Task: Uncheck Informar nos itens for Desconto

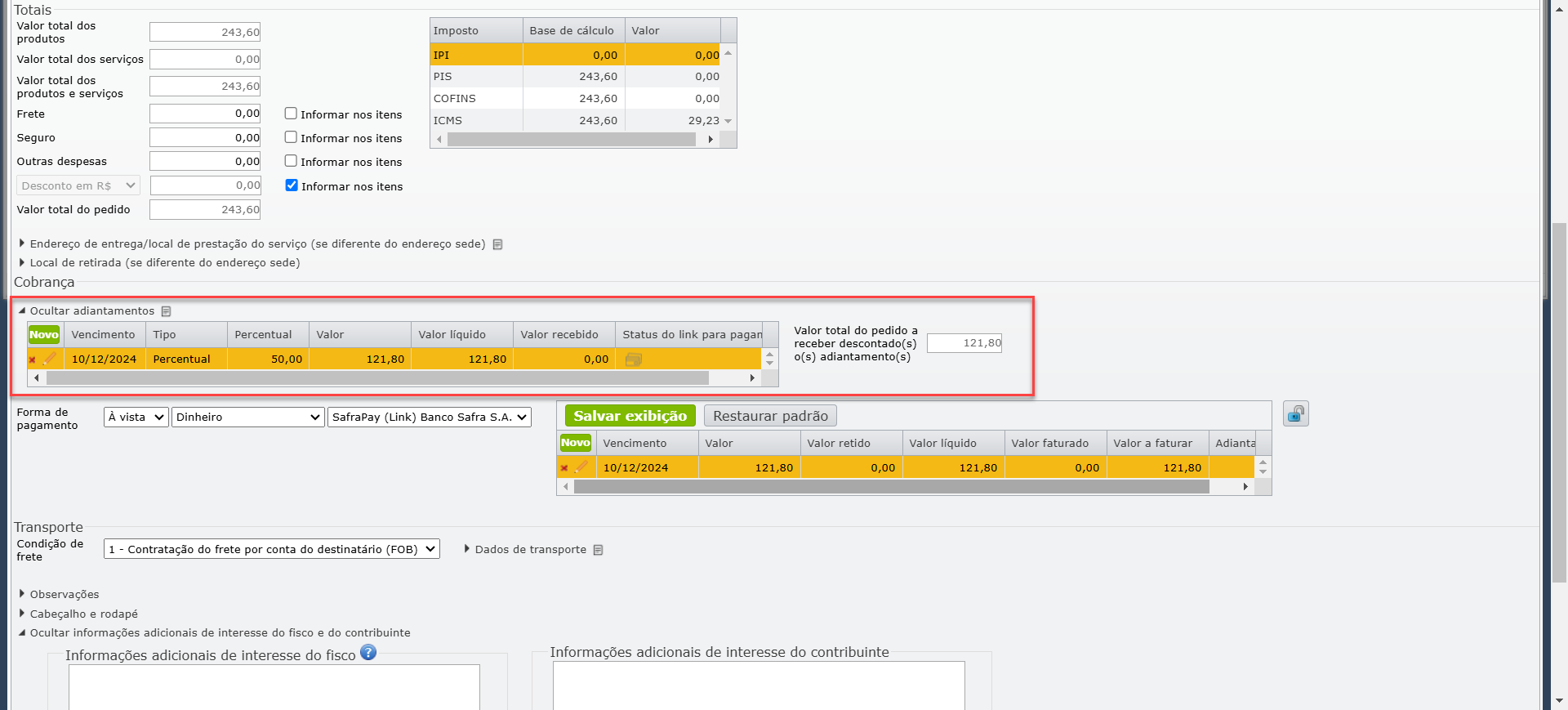Action: (x=292, y=185)
